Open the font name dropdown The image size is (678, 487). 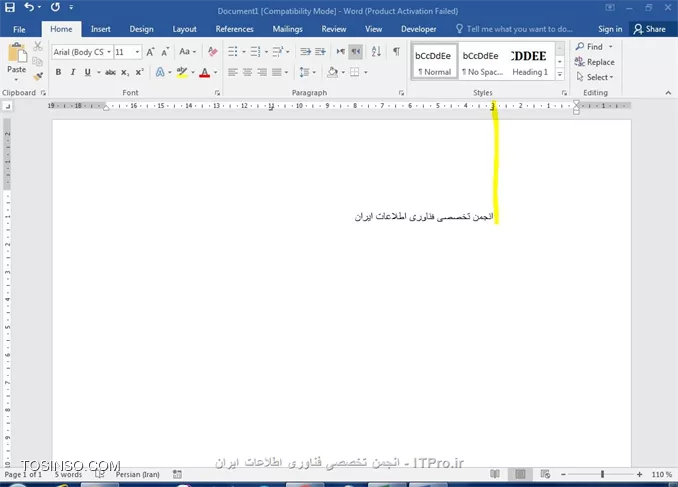pos(109,52)
